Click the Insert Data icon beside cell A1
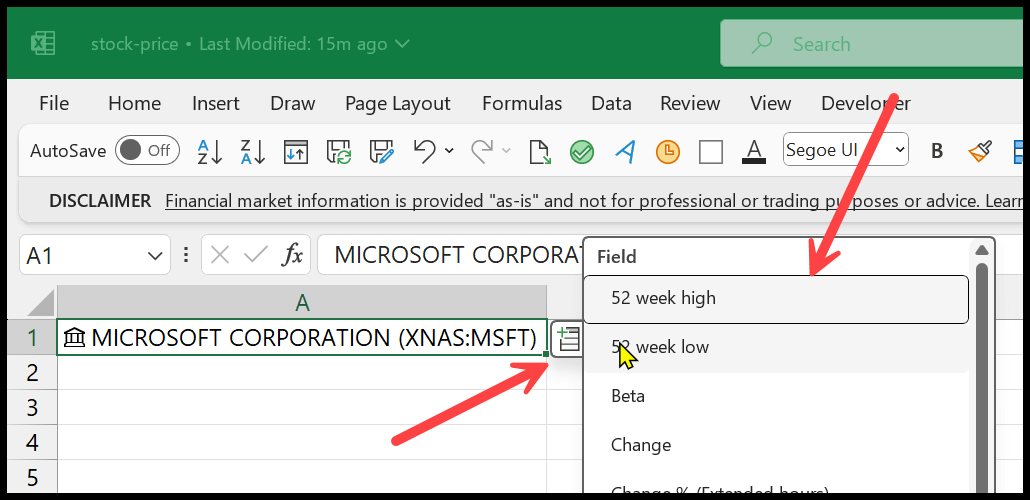Screen dimensions: 1030x500 [x=567, y=339]
